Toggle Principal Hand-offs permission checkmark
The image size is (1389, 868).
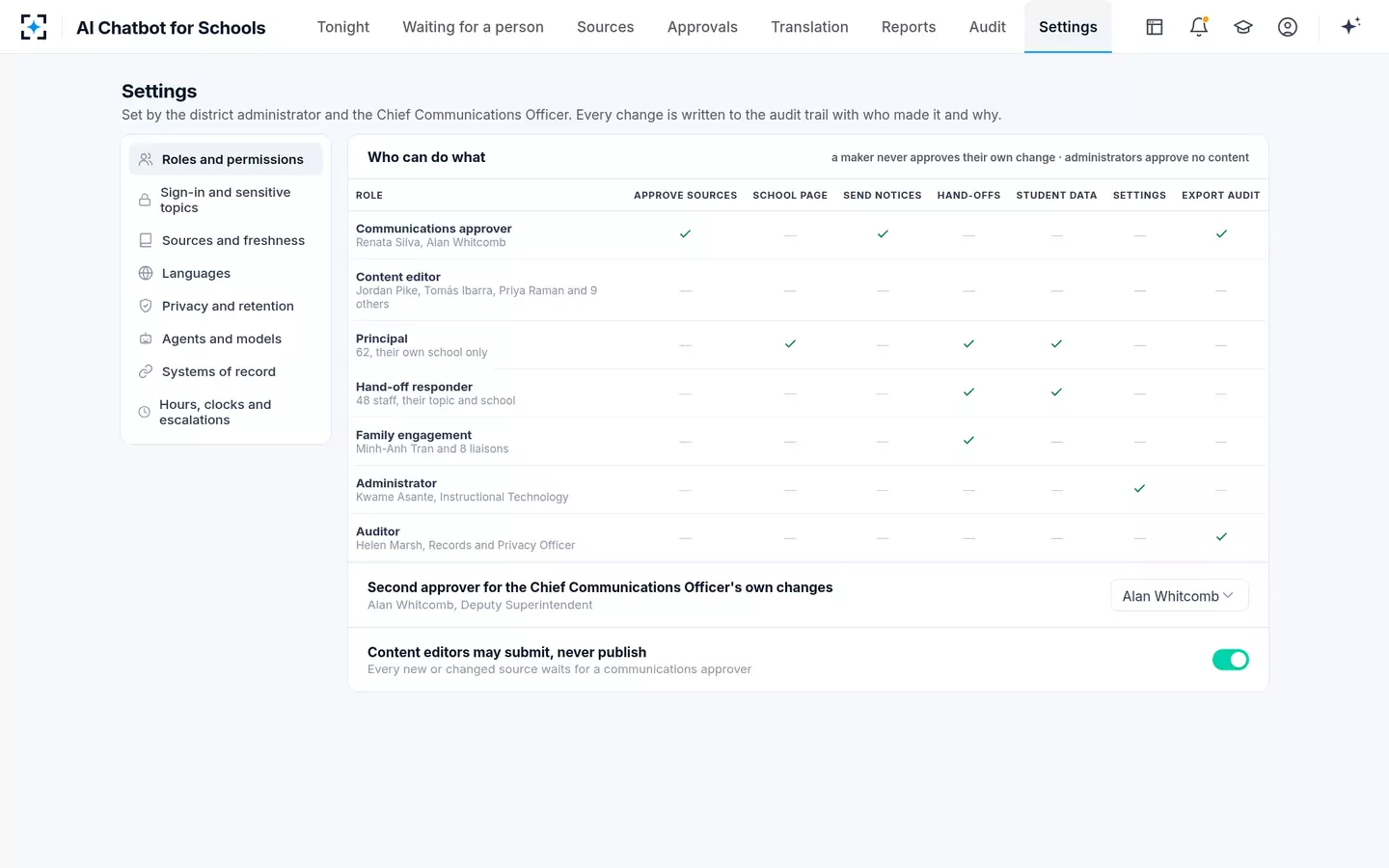coord(968,344)
